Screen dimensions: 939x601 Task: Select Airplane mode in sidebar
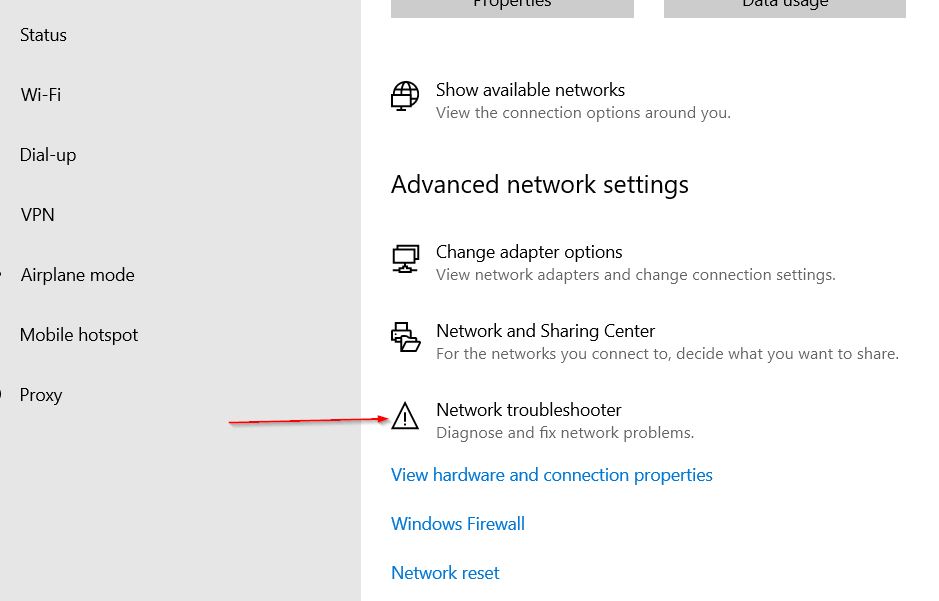pos(77,275)
